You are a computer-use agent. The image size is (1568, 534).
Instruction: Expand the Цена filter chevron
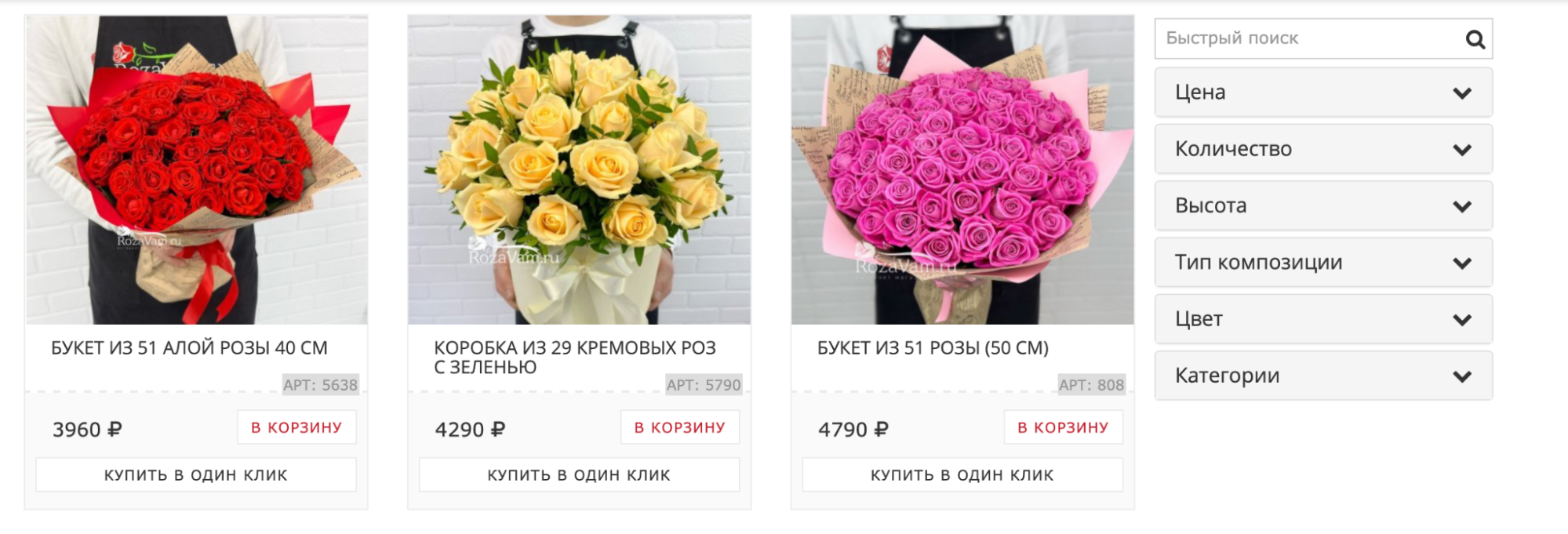[1461, 93]
